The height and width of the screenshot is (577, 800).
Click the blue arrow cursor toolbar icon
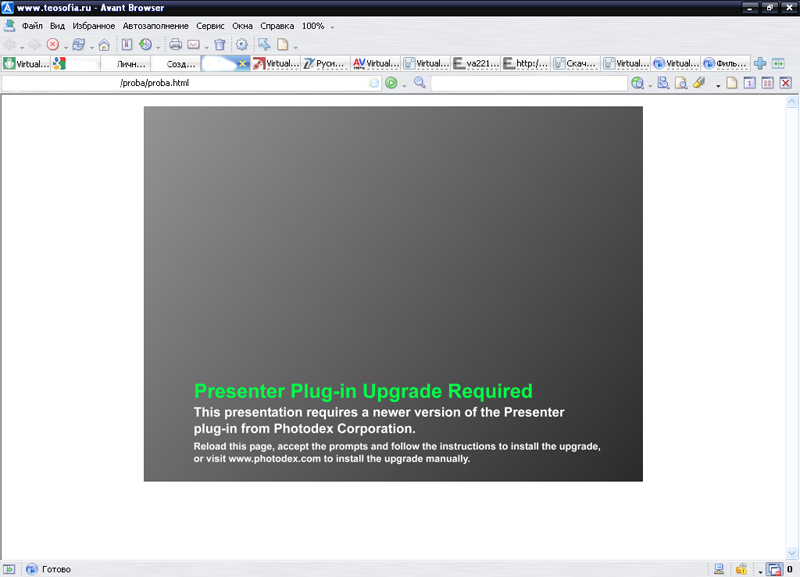[264, 44]
